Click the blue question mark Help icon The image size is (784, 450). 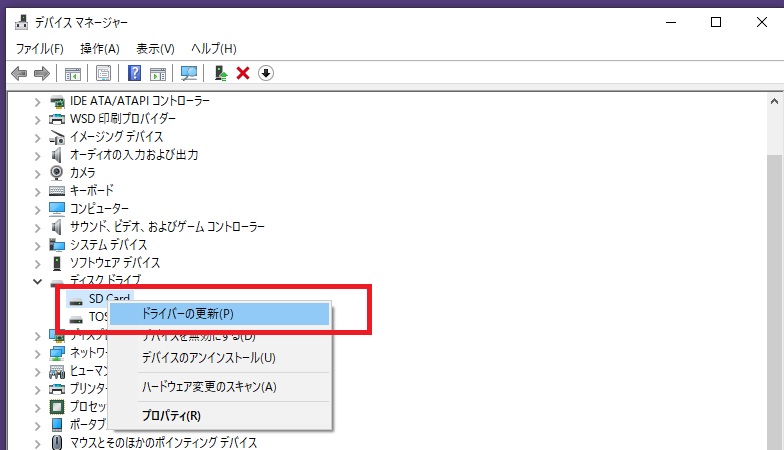coord(134,73)
